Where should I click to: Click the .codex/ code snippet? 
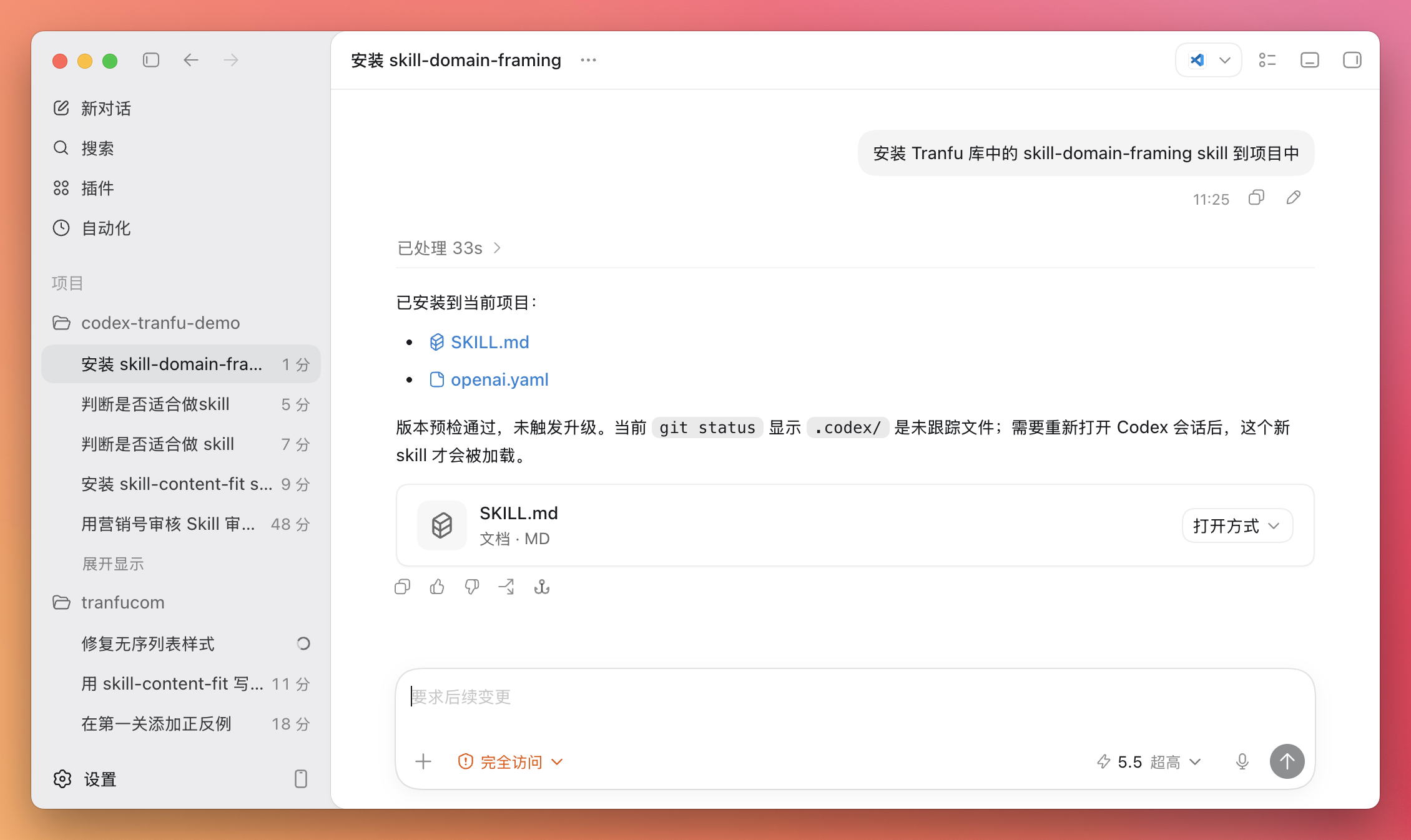[848, 427]
